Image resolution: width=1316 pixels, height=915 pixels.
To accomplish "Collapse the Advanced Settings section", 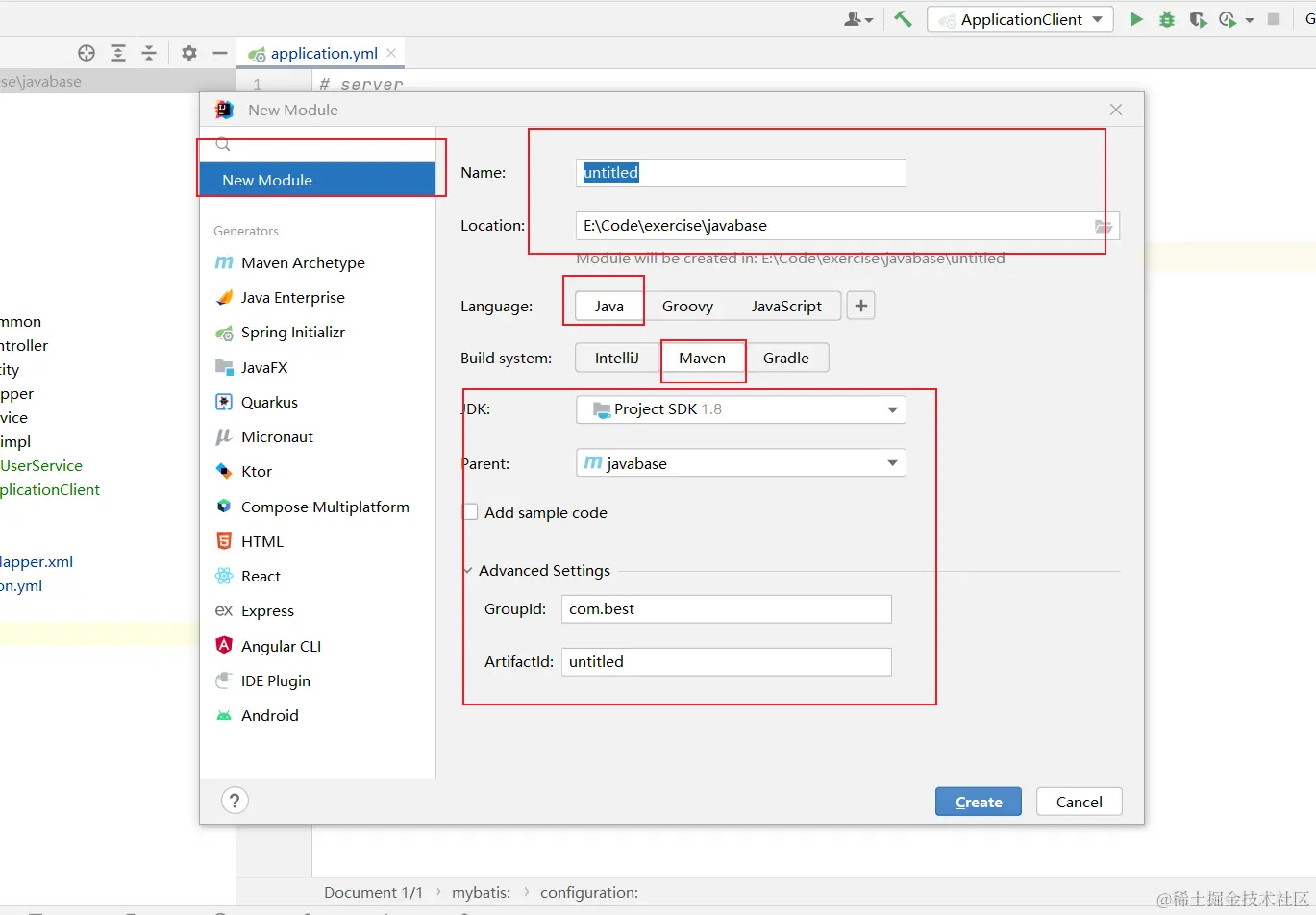I will [x=468, y=571].
